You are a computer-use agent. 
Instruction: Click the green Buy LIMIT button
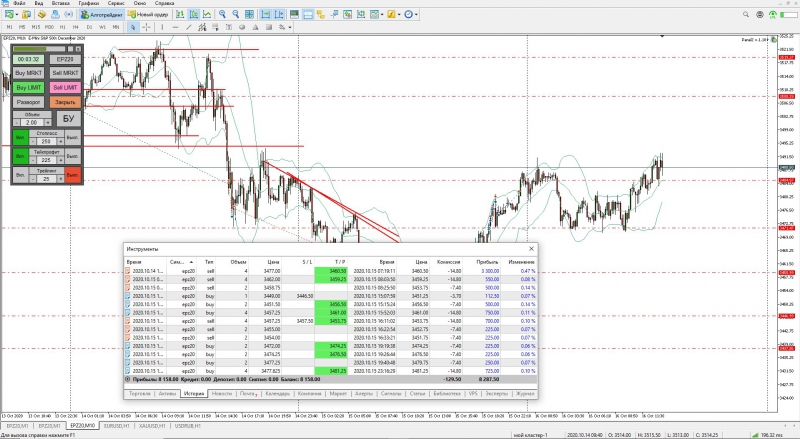point(29,87)
